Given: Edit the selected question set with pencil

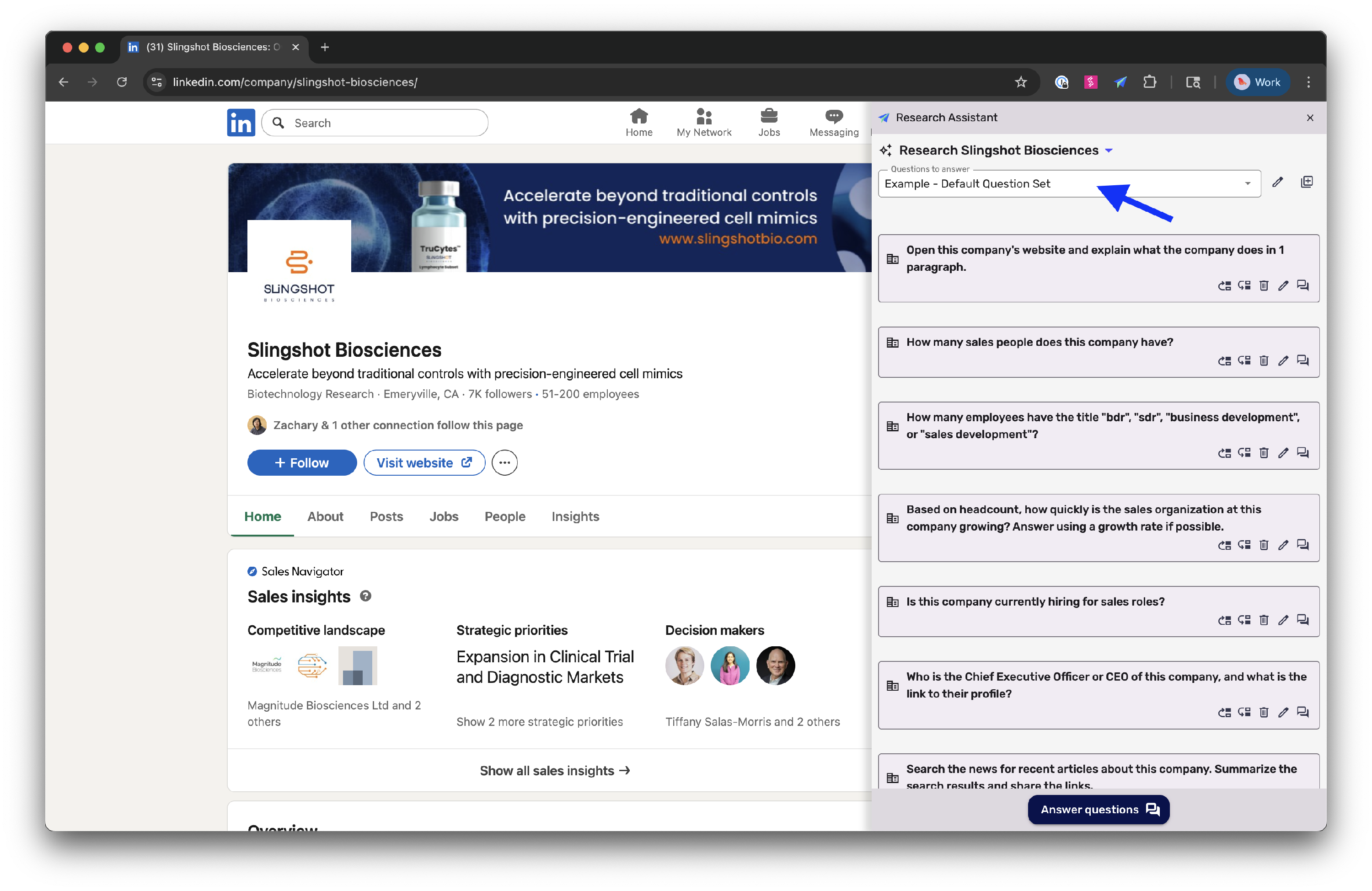Looking at the screenshot, I should (x=1277, y=183).
